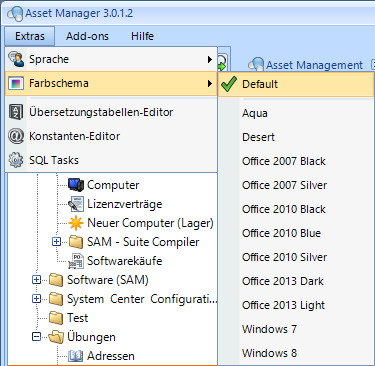Click the Lizenzverträge document icon
375x366 pixels.
point(76,204)
